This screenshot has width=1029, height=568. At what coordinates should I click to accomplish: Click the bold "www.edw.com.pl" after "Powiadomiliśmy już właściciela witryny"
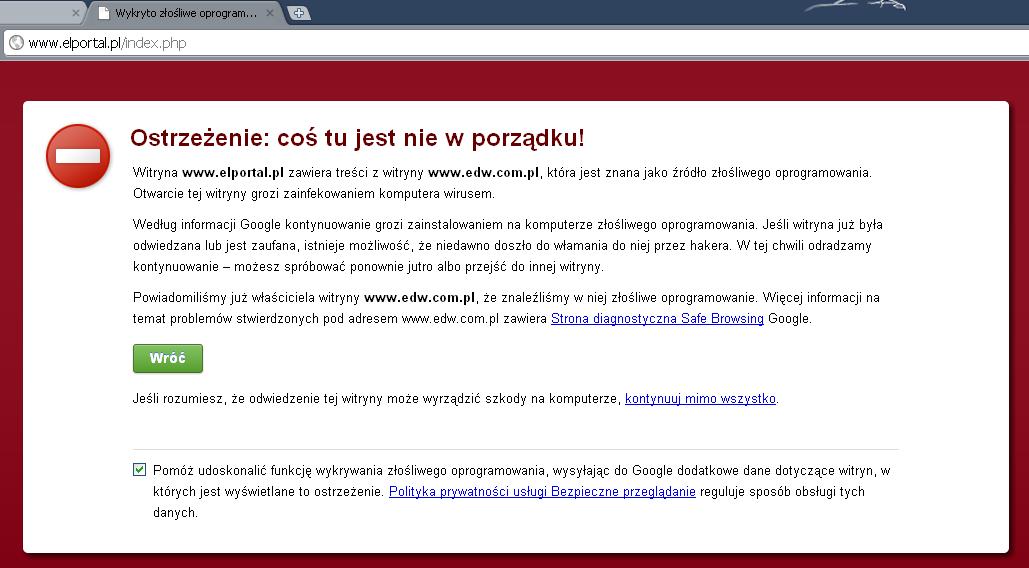419,298
